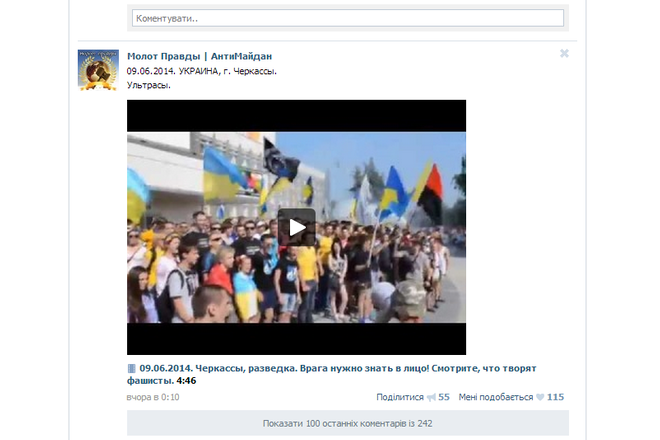Hide the post with X icon
Screen dimensions: 660x440
[564, 54]
